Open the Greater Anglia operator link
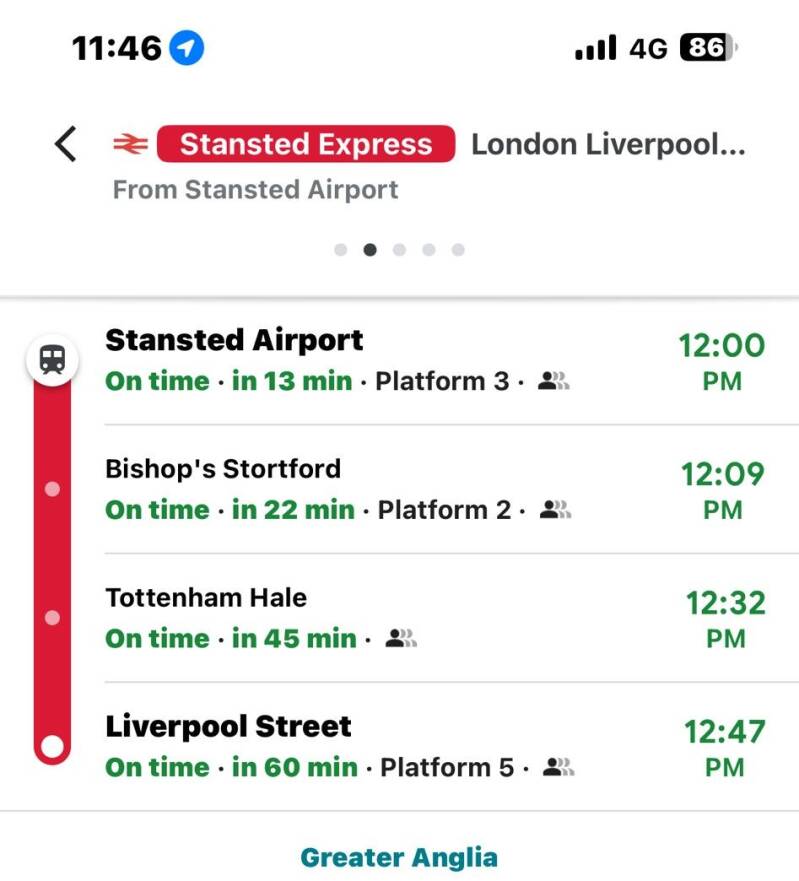This screenshot has width=799, height=881. 399,857
